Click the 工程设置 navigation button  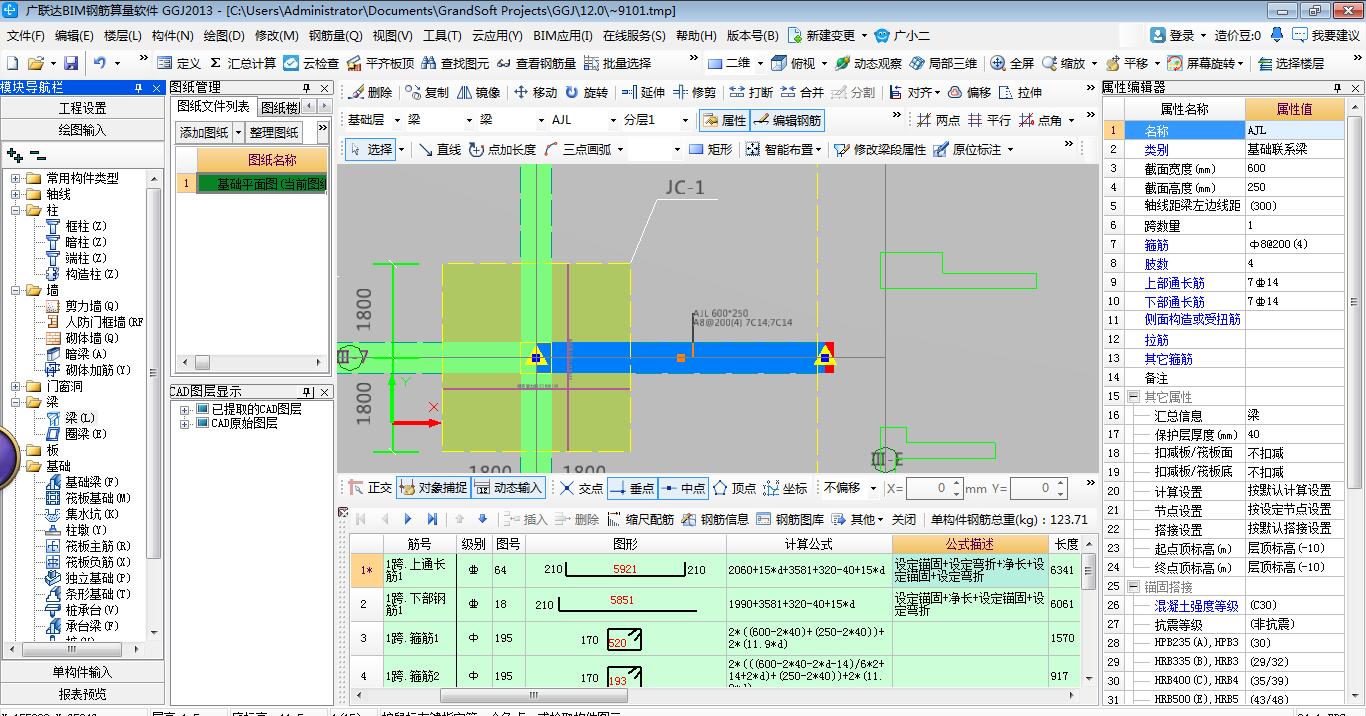83,108
